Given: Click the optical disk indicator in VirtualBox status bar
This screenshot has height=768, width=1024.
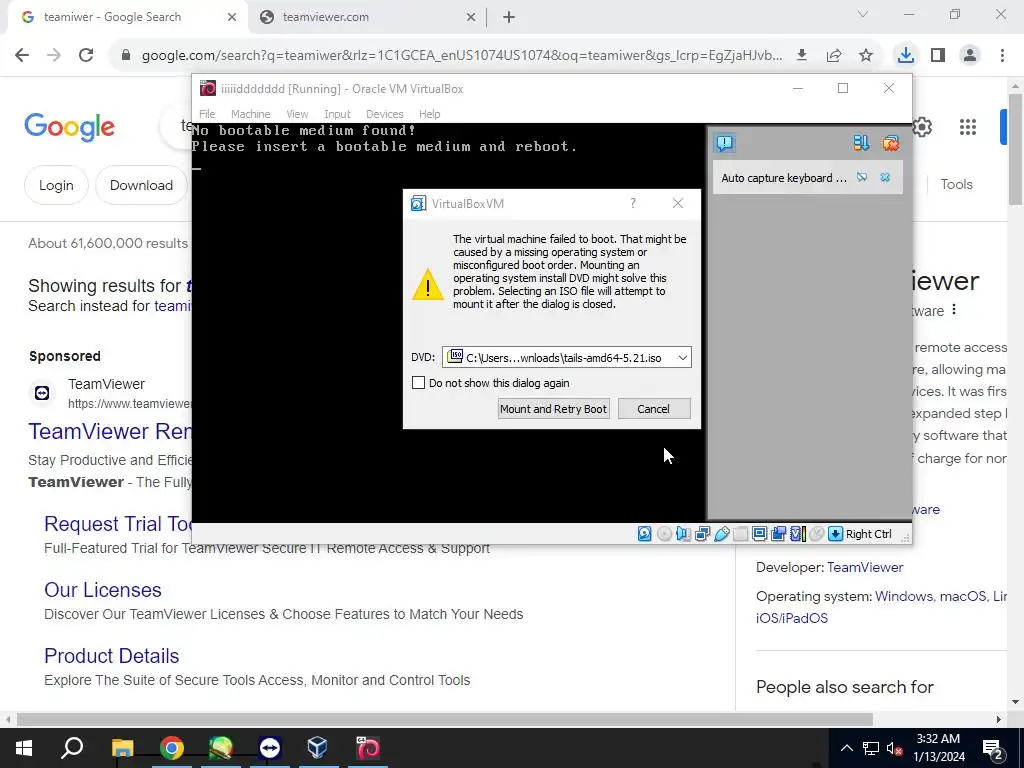Looking at the screenshot, I should point(664,534).
